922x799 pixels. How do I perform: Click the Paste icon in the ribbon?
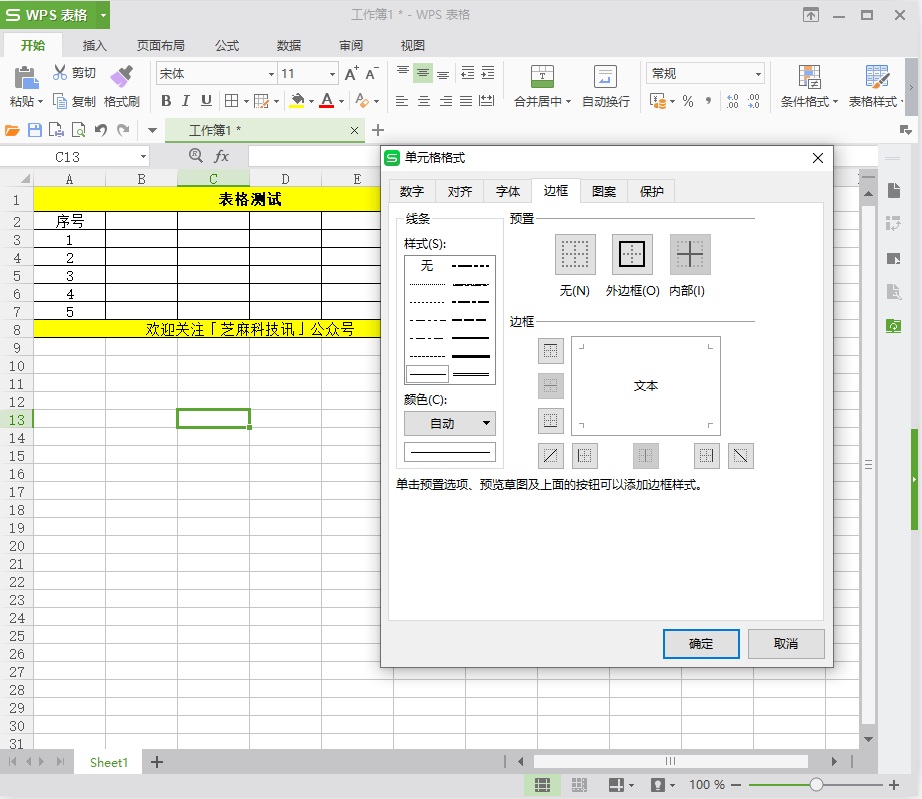pos(26,77)
